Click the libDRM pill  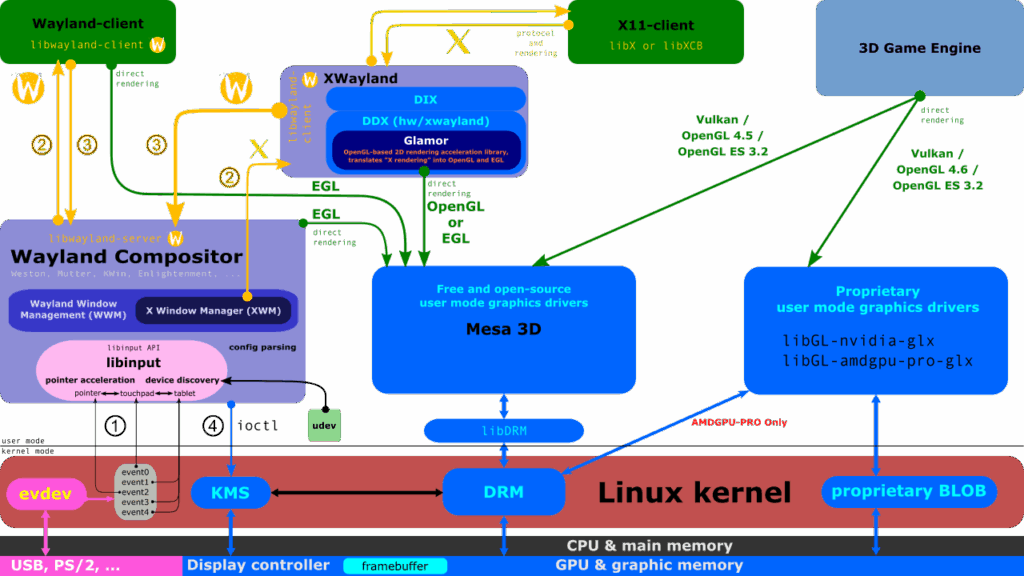pos(504,431)
